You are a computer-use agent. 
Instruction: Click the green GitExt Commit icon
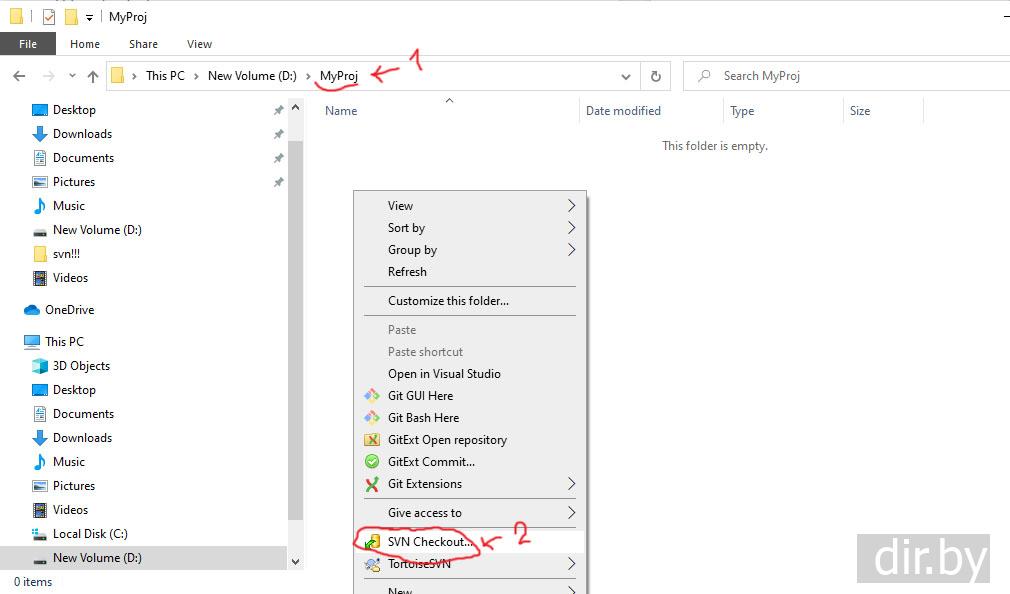point(372,462)
